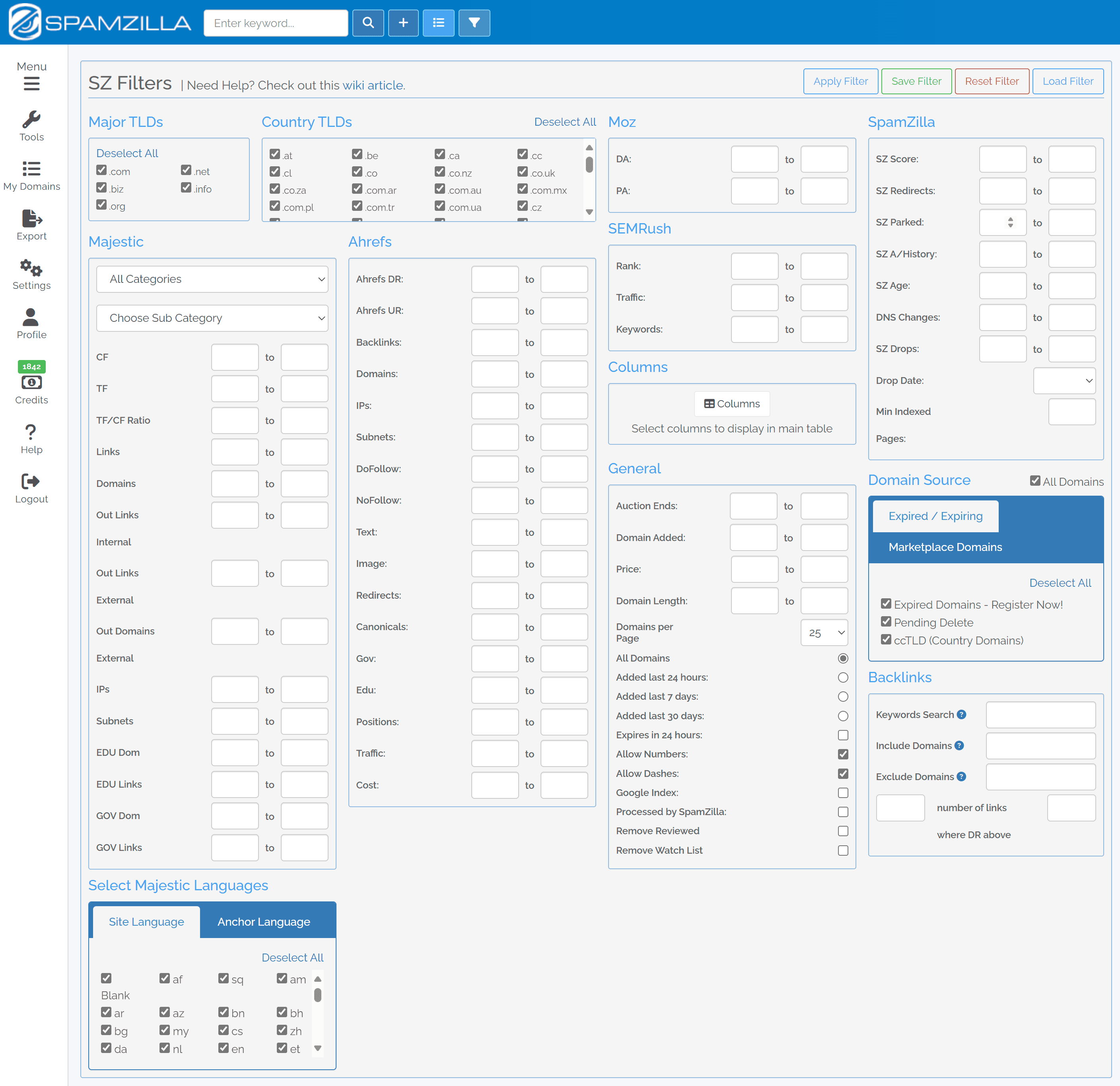The image size is (1120, 1086).
Task: Click Load Filter button
Action: (1067, 81)
